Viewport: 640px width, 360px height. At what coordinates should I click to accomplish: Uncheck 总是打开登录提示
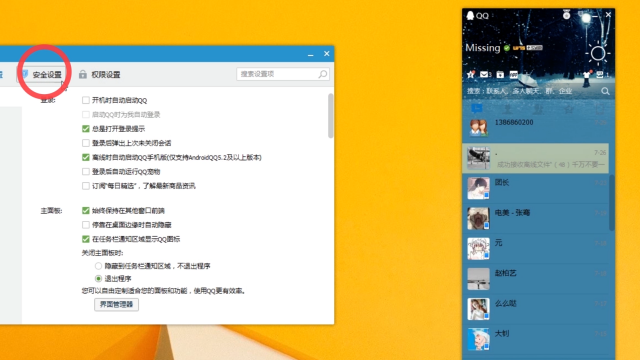pyautogui.click(x=86, y=129)
